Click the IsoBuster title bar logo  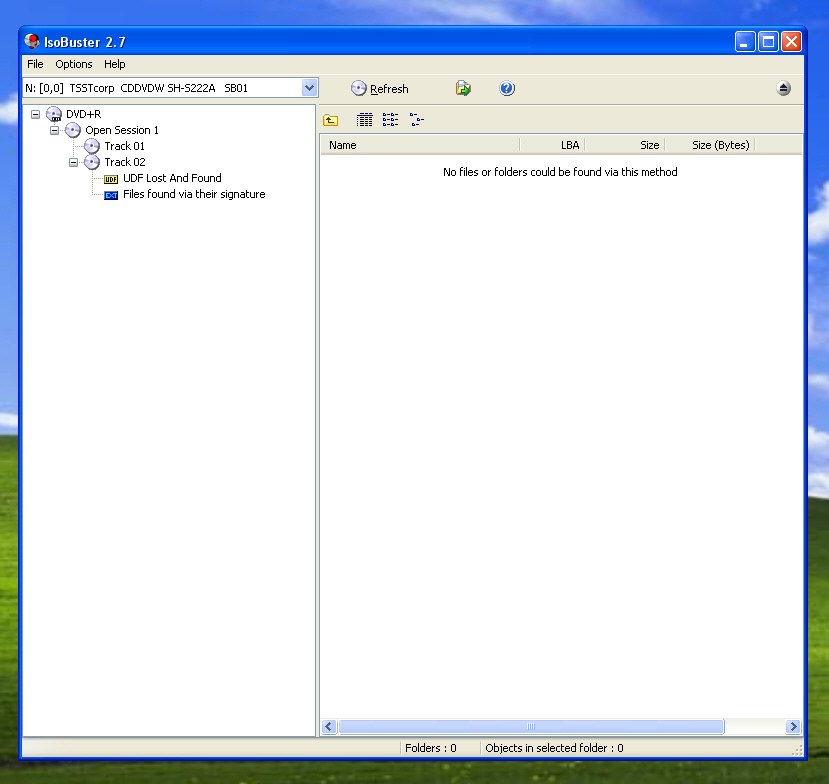click(x=32, y=41)
